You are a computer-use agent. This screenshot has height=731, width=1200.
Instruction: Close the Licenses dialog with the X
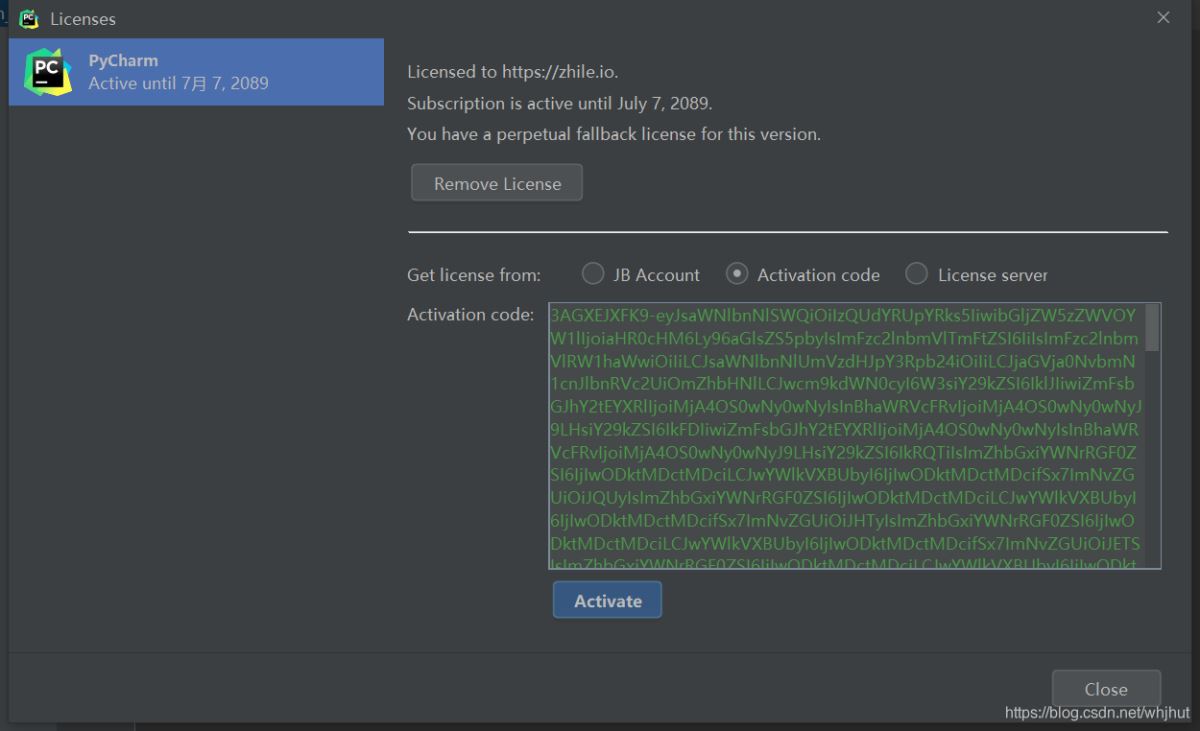1163,18
